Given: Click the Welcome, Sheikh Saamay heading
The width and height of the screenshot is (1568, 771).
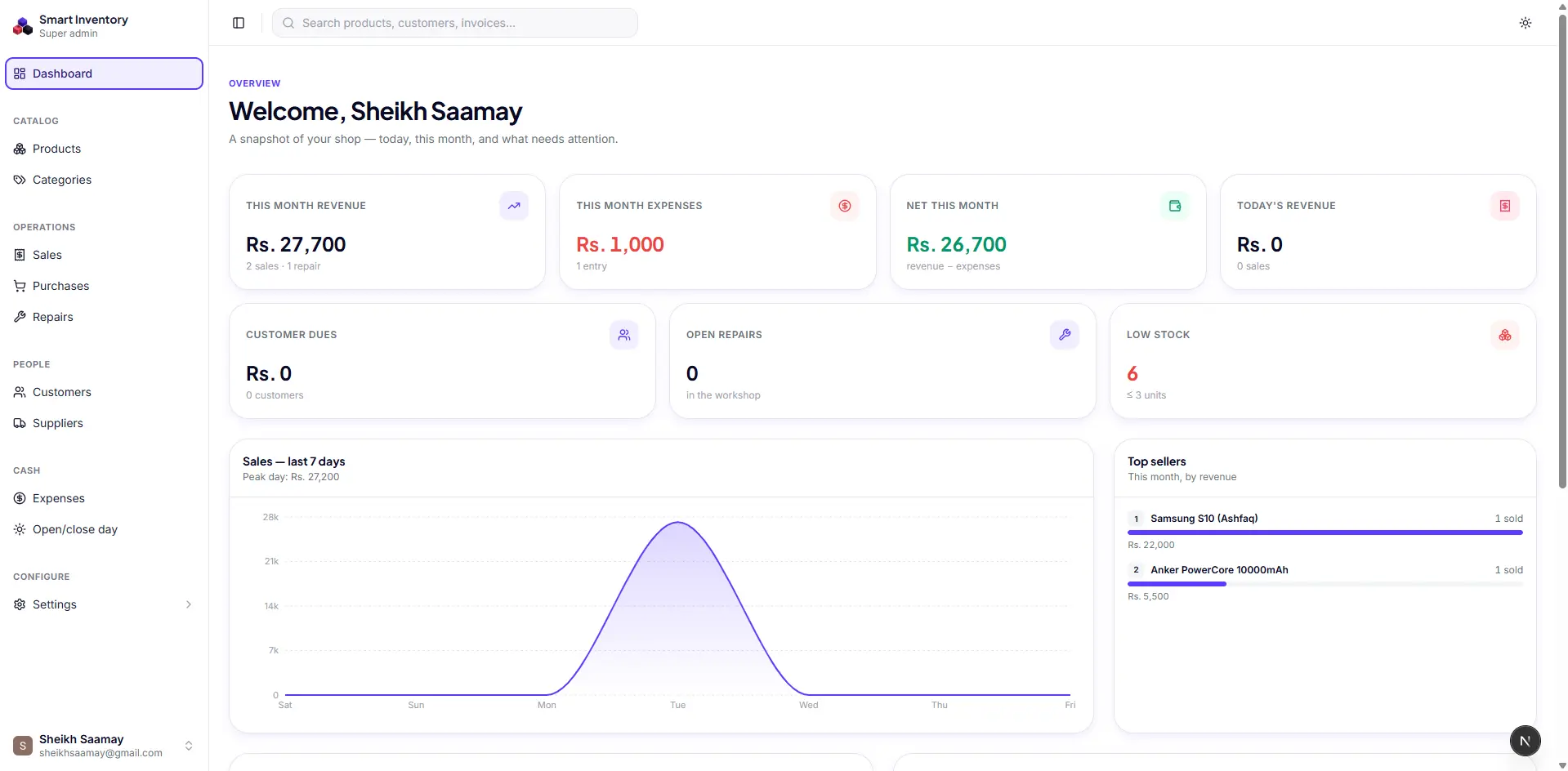Looking at the screenshot, I should 376,111.
